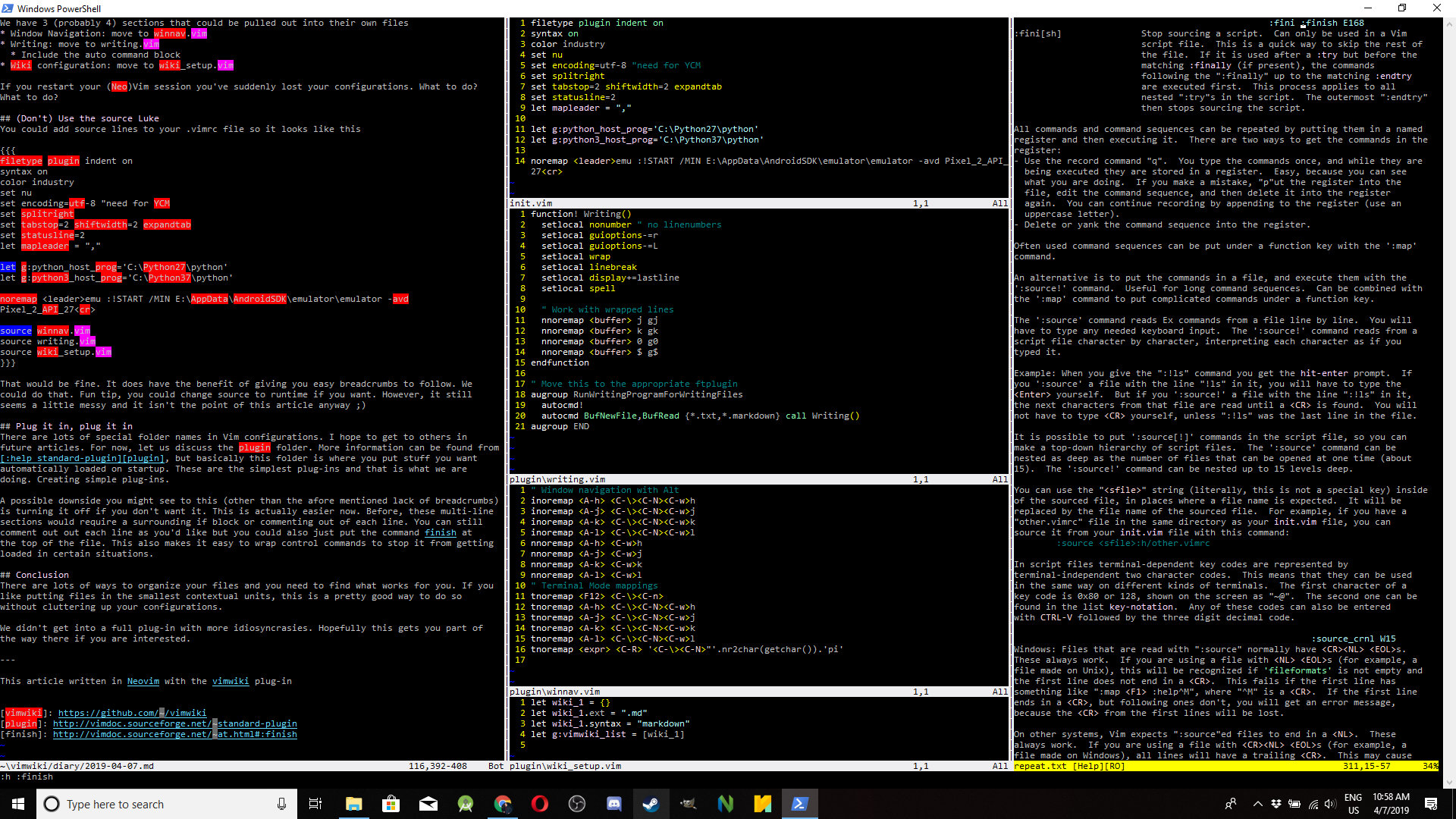Open OBS Studio taskbar icon
This screenshot has width=1456, height=819.
(x=576, y=804)
